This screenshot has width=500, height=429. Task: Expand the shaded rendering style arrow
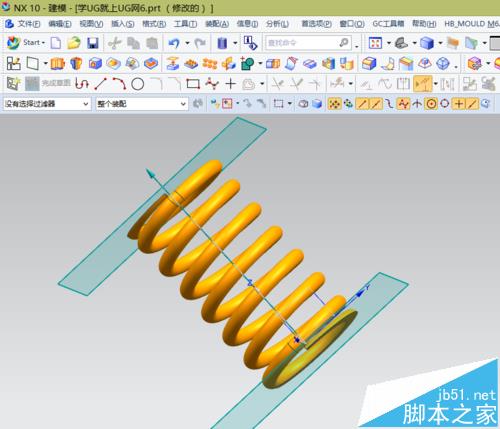pyautogui.click(x=440, y=43)
